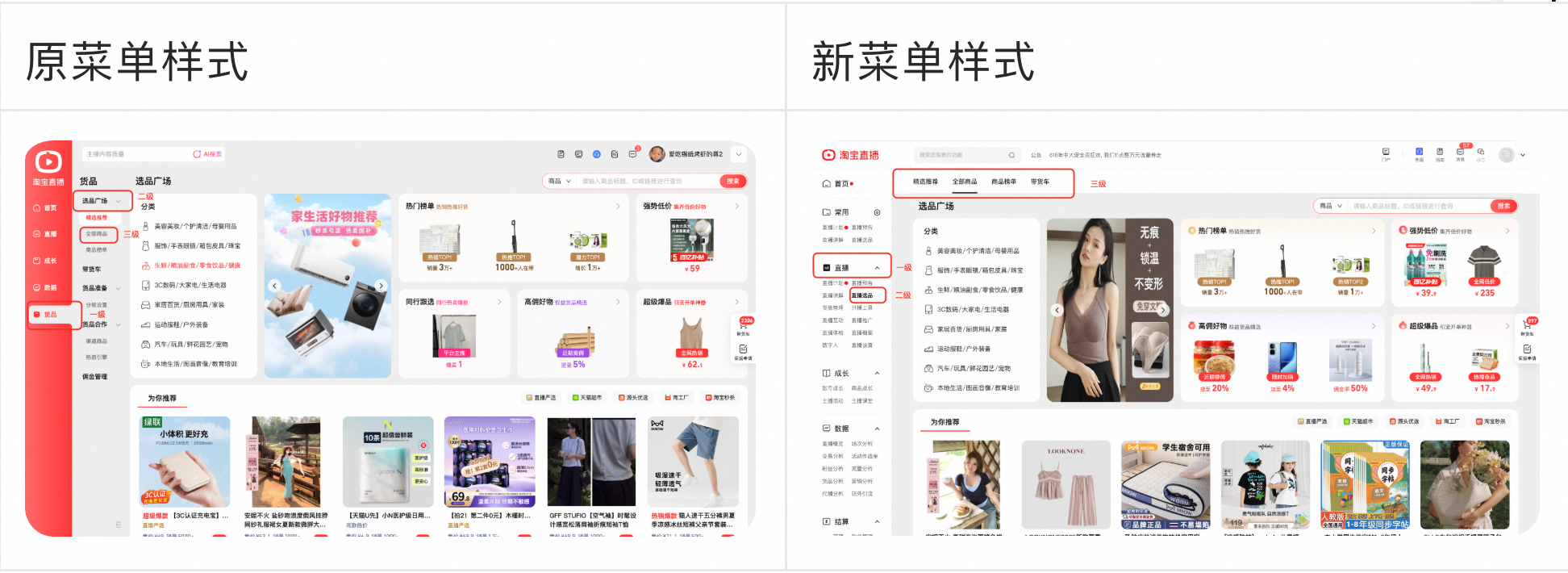Screen dimensions: 1568x573
Task: Filter by 淘工厂 in new recommendations
Action: (x=1447, y=421)
